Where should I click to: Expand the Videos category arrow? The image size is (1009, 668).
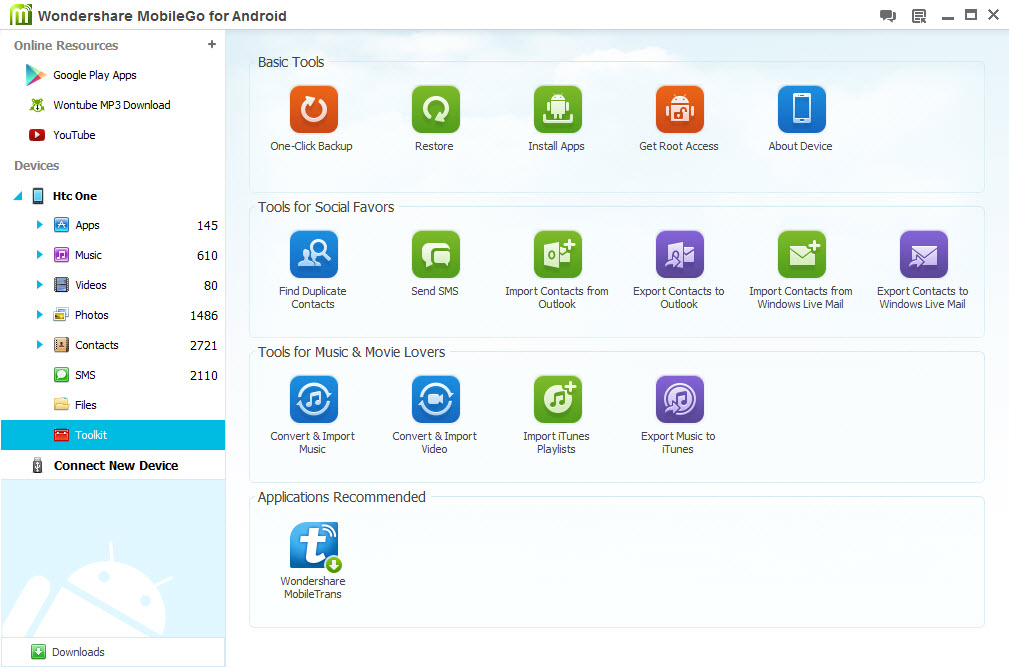click(39, 284)
